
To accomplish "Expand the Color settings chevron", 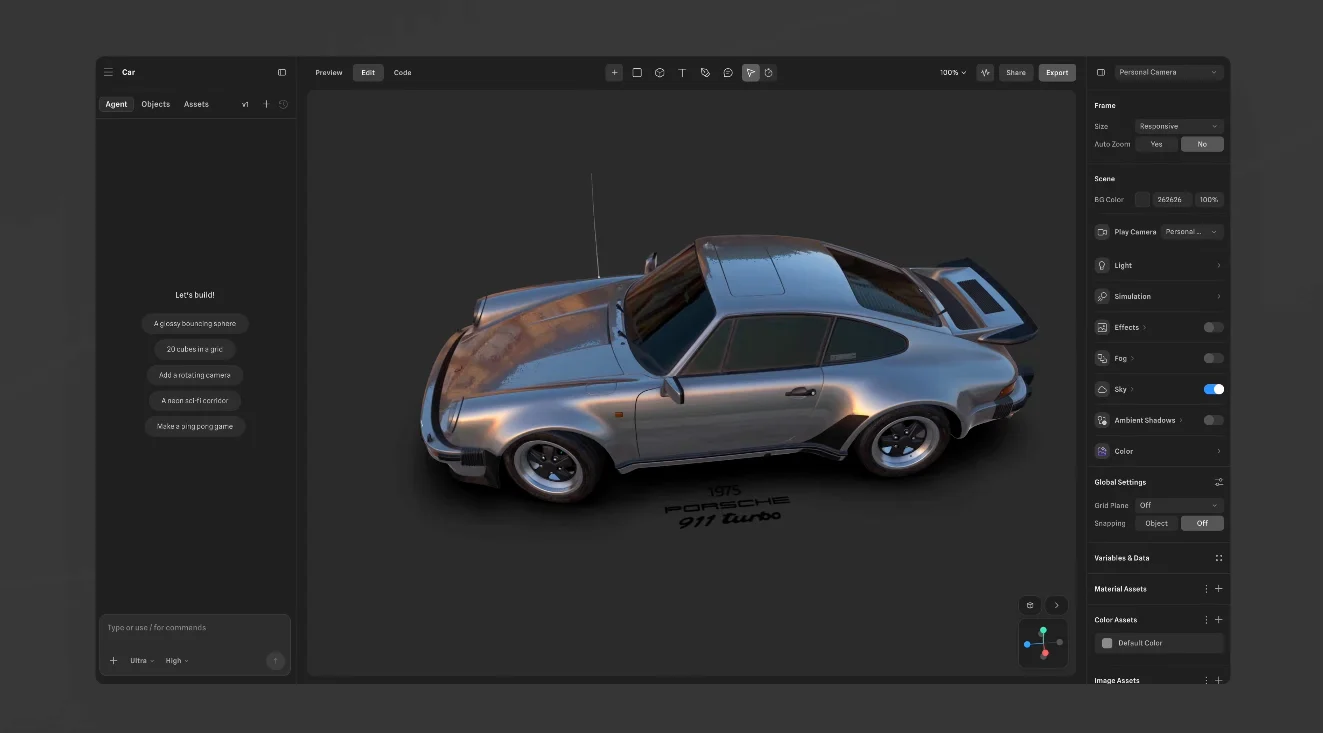I will click(1218, 451).
